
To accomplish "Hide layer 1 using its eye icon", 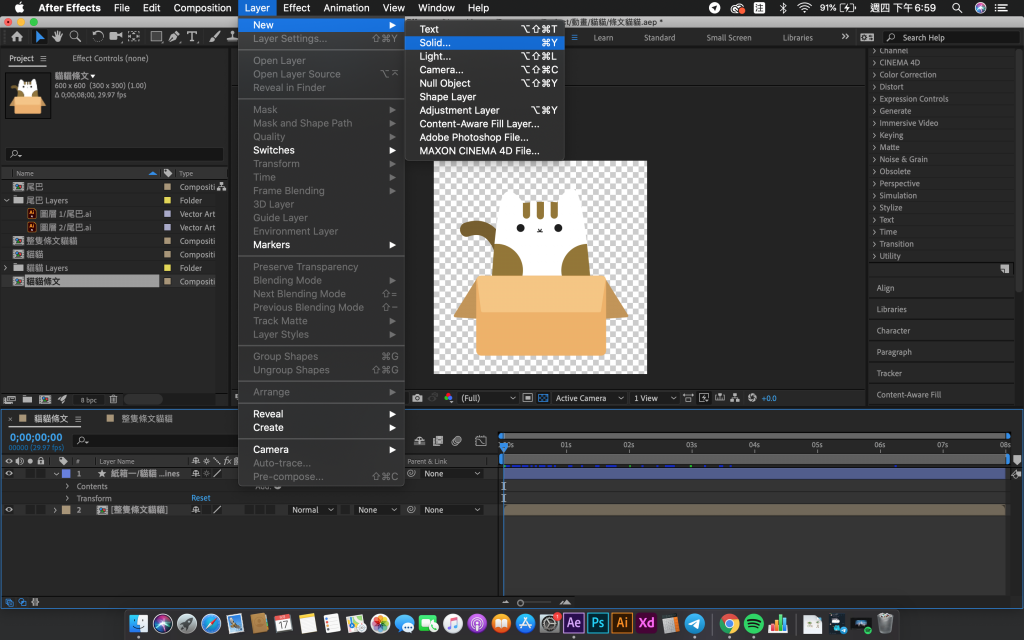I will point(9,473).
